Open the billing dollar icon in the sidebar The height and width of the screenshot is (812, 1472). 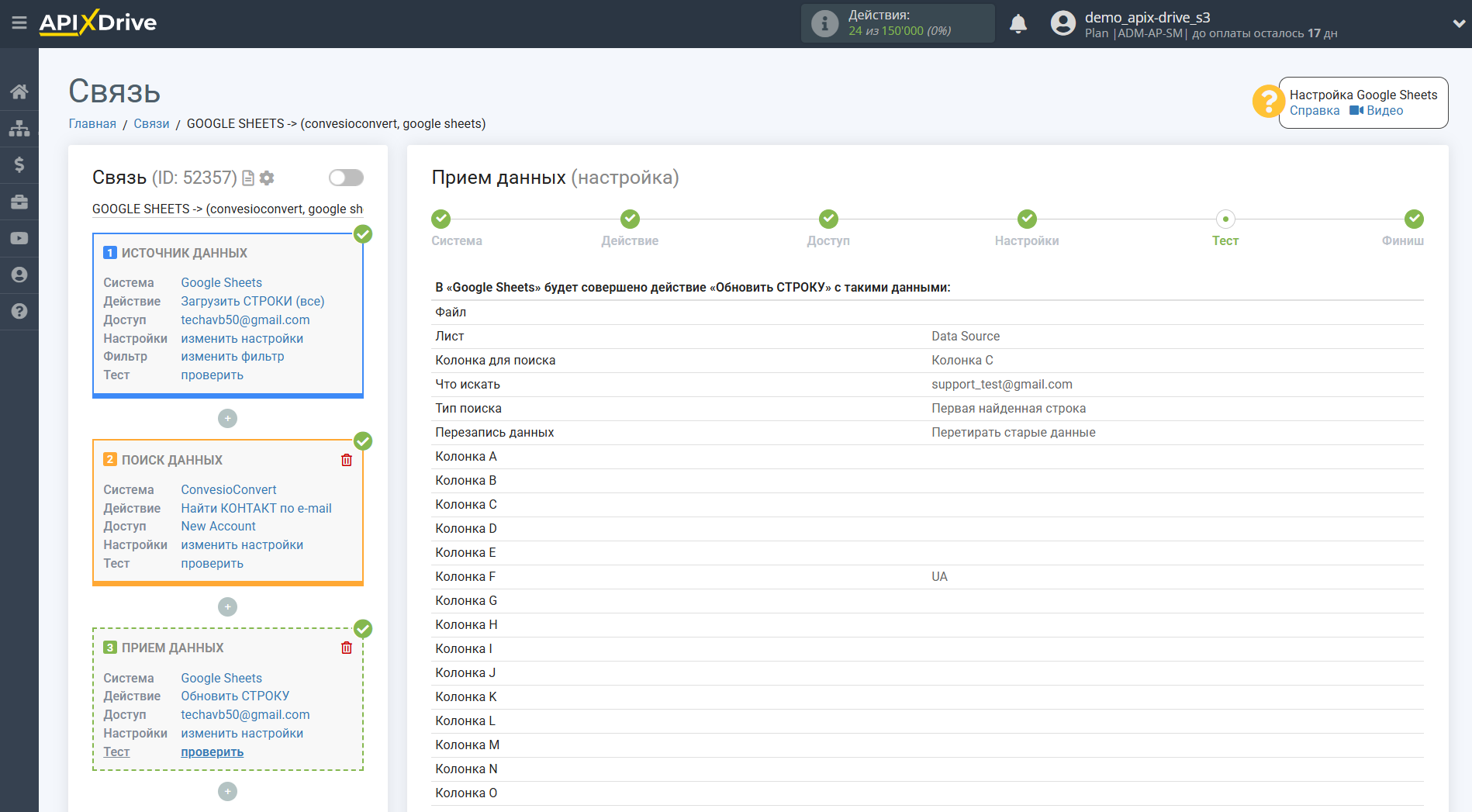[19, 164]
